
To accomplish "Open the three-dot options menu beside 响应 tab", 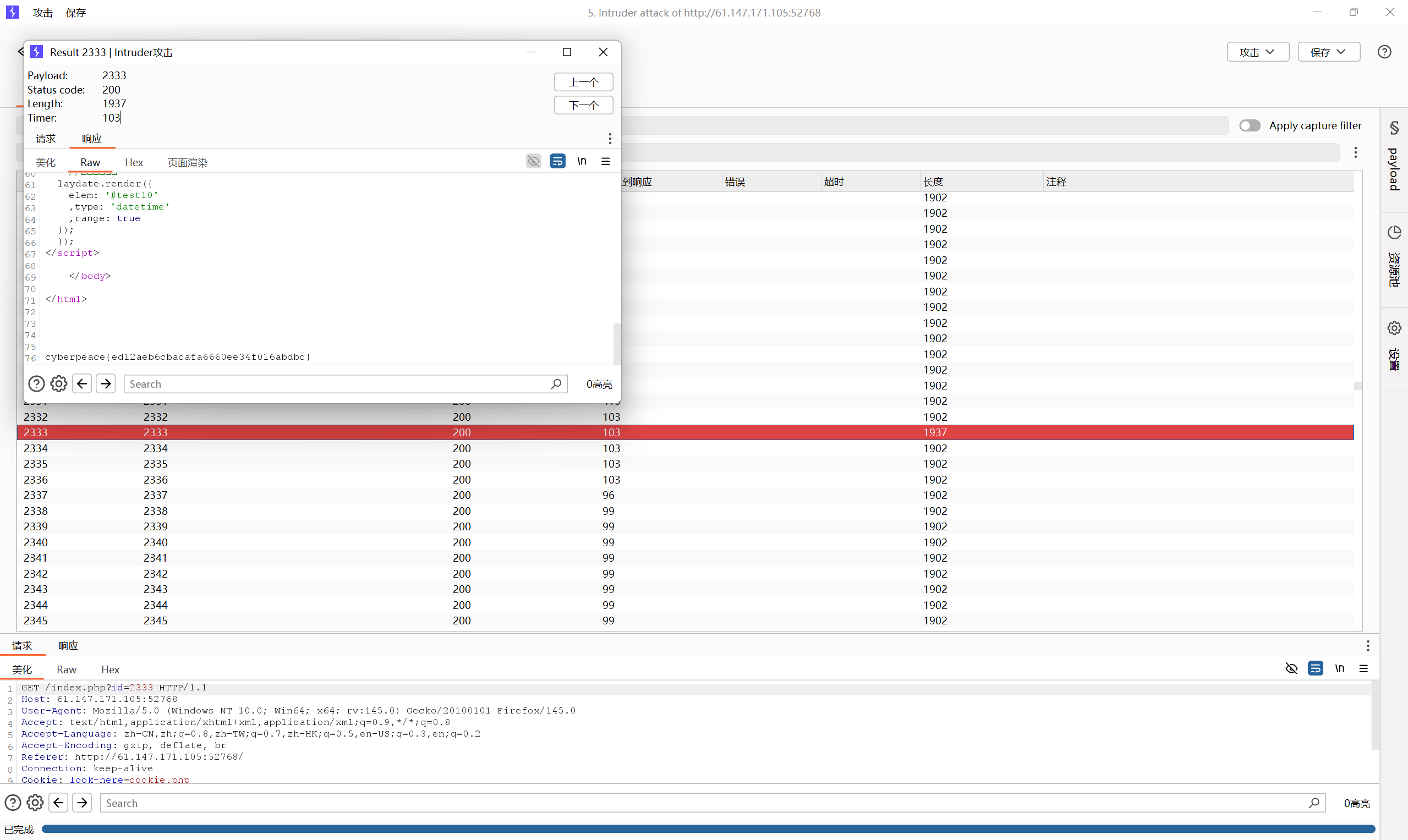I will pos(610,139).
